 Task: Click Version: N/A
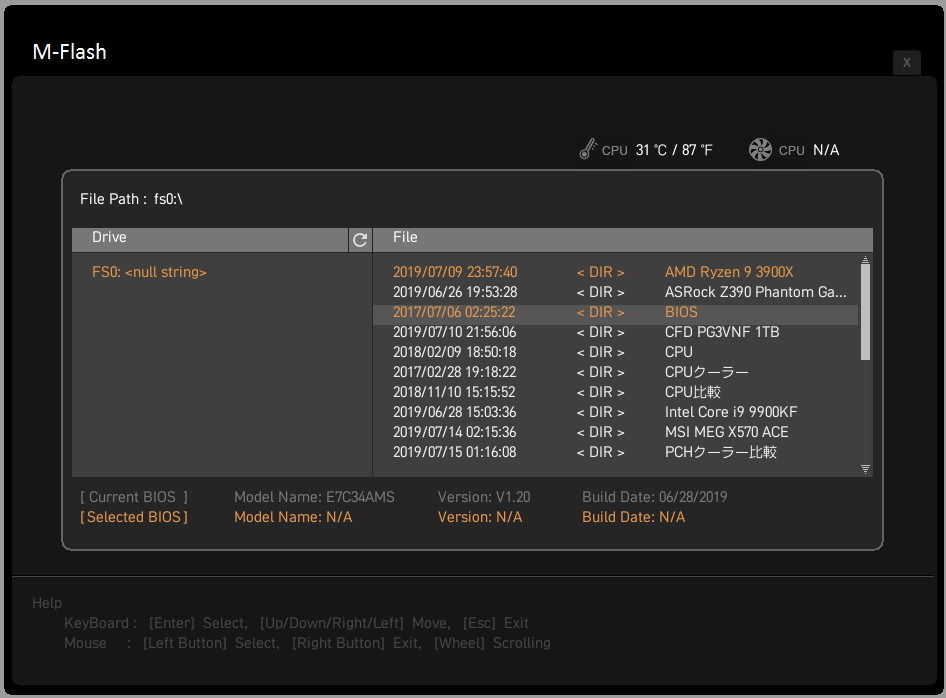coord(480,517)
